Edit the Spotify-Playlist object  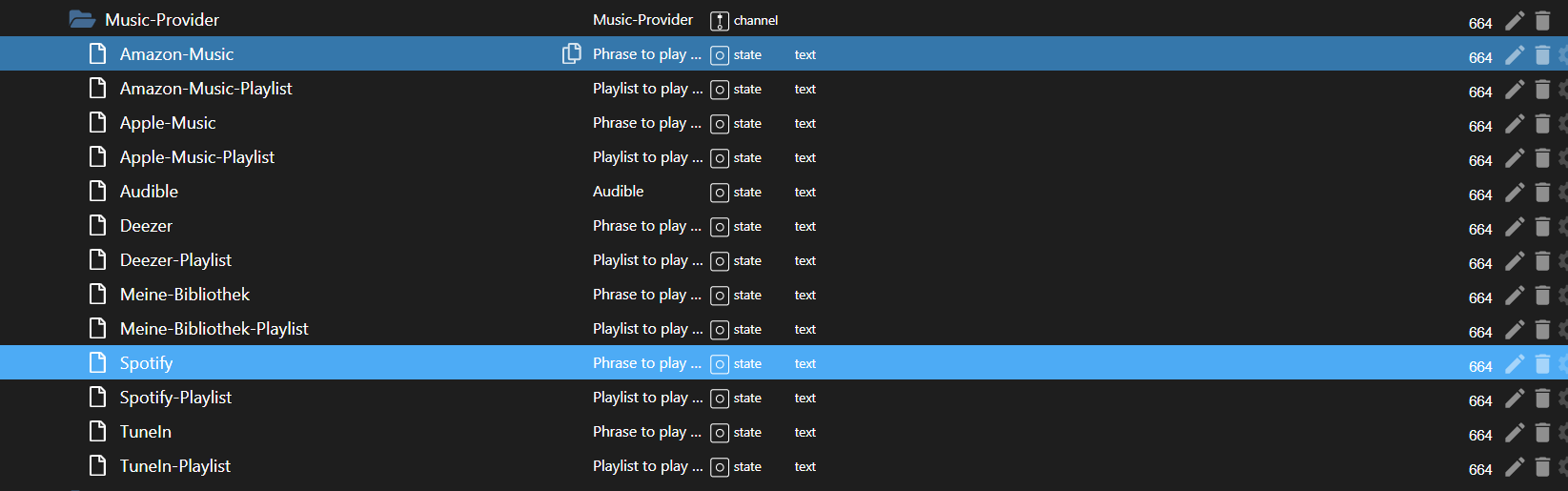[x=1515, y=399]
